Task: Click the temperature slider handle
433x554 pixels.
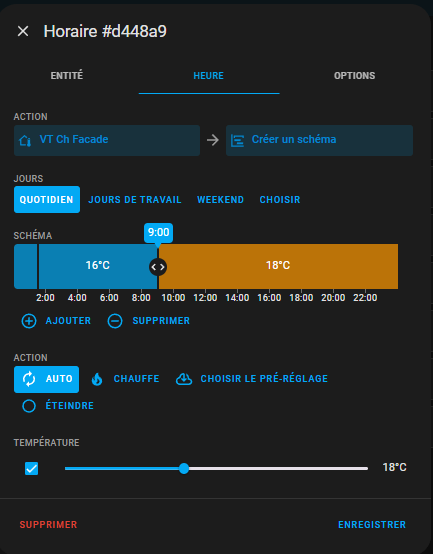Action: tap(184, 468)
